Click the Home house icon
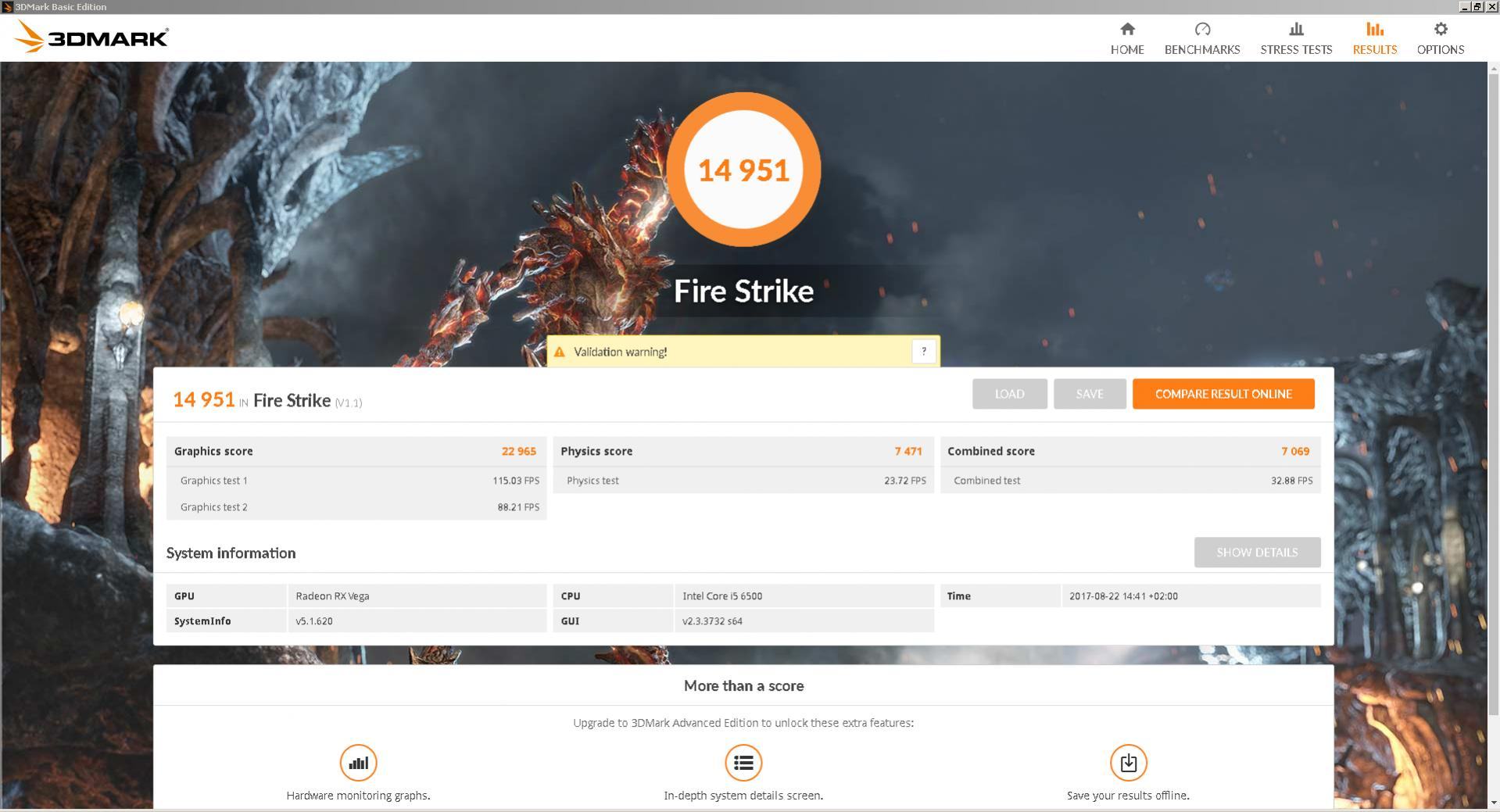 (1126, 30)
